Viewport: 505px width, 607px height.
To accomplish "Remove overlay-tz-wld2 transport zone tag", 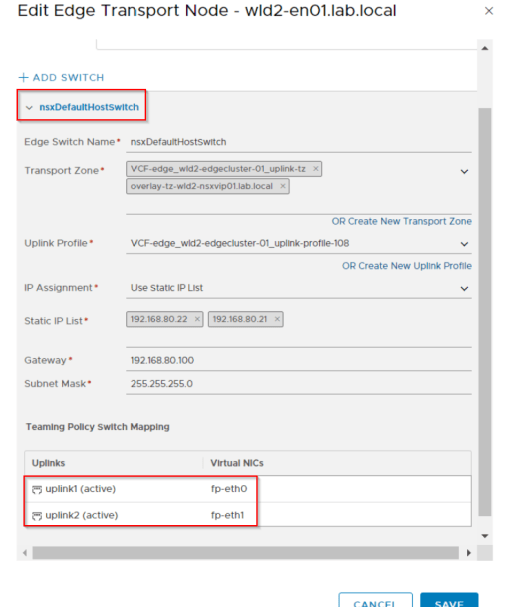I will coord(283,186).
